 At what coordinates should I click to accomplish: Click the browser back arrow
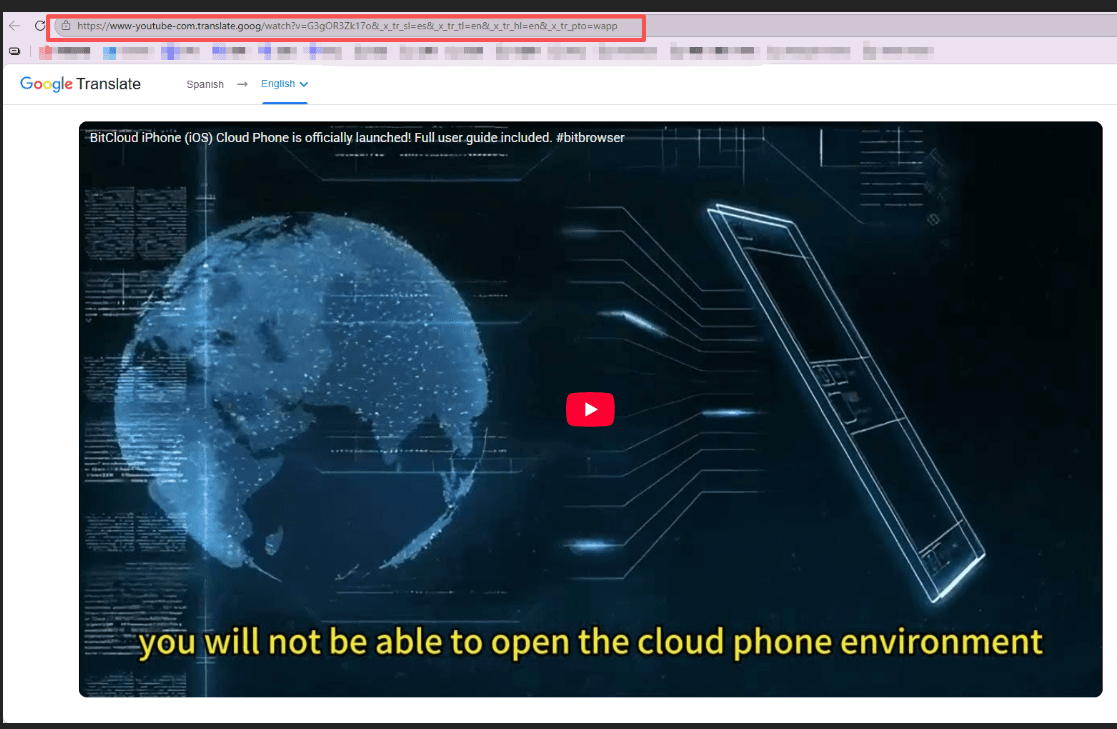15,26
